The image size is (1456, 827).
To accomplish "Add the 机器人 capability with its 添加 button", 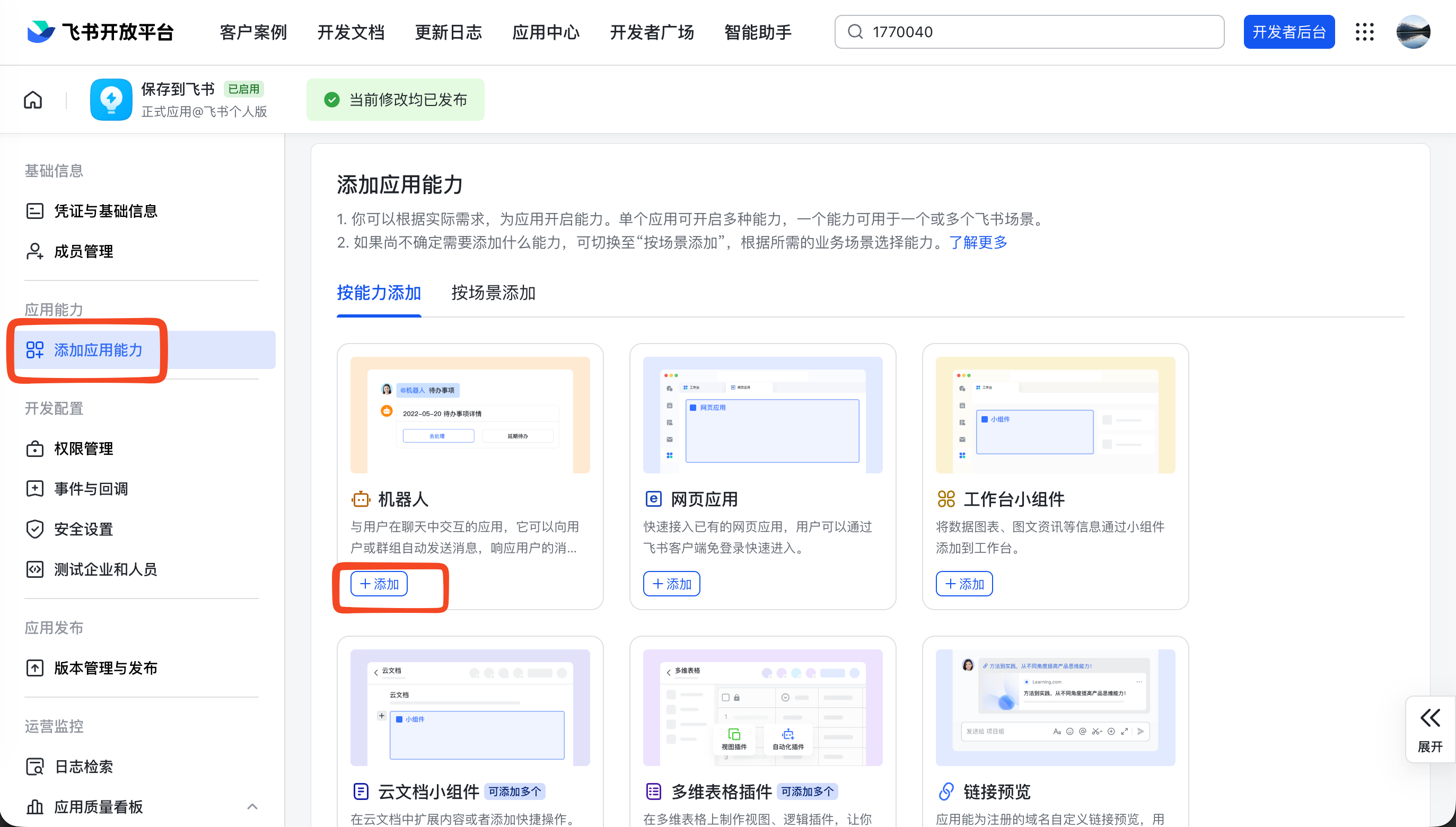I will [x=379, y=583].
